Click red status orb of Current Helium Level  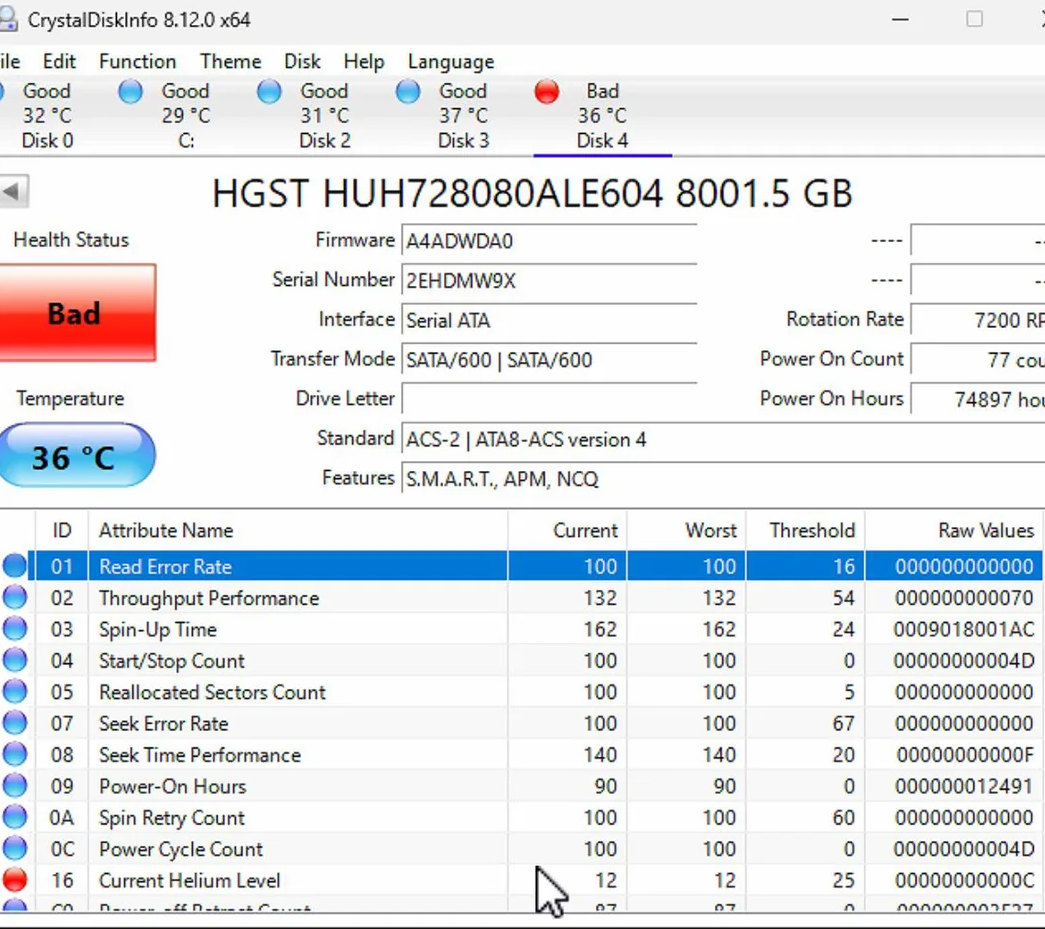15,880
